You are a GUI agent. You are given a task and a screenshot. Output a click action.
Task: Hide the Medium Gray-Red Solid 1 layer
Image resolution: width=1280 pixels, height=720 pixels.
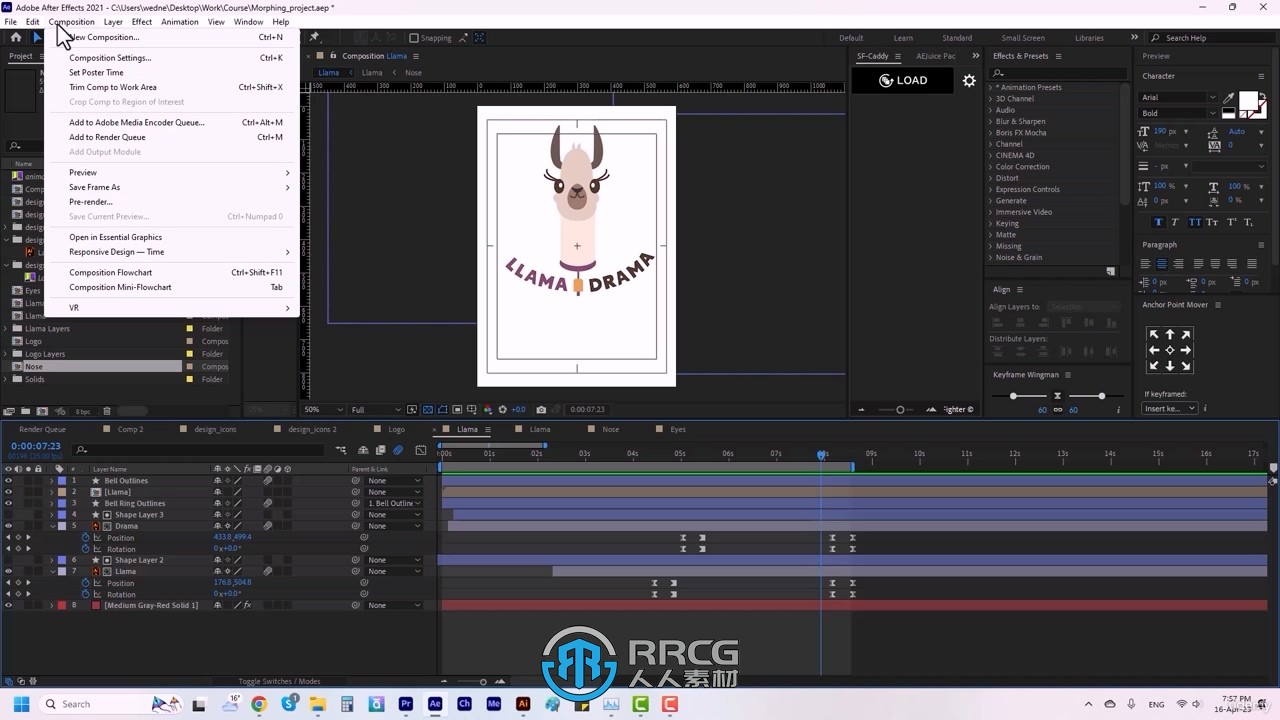pos(9,605)
